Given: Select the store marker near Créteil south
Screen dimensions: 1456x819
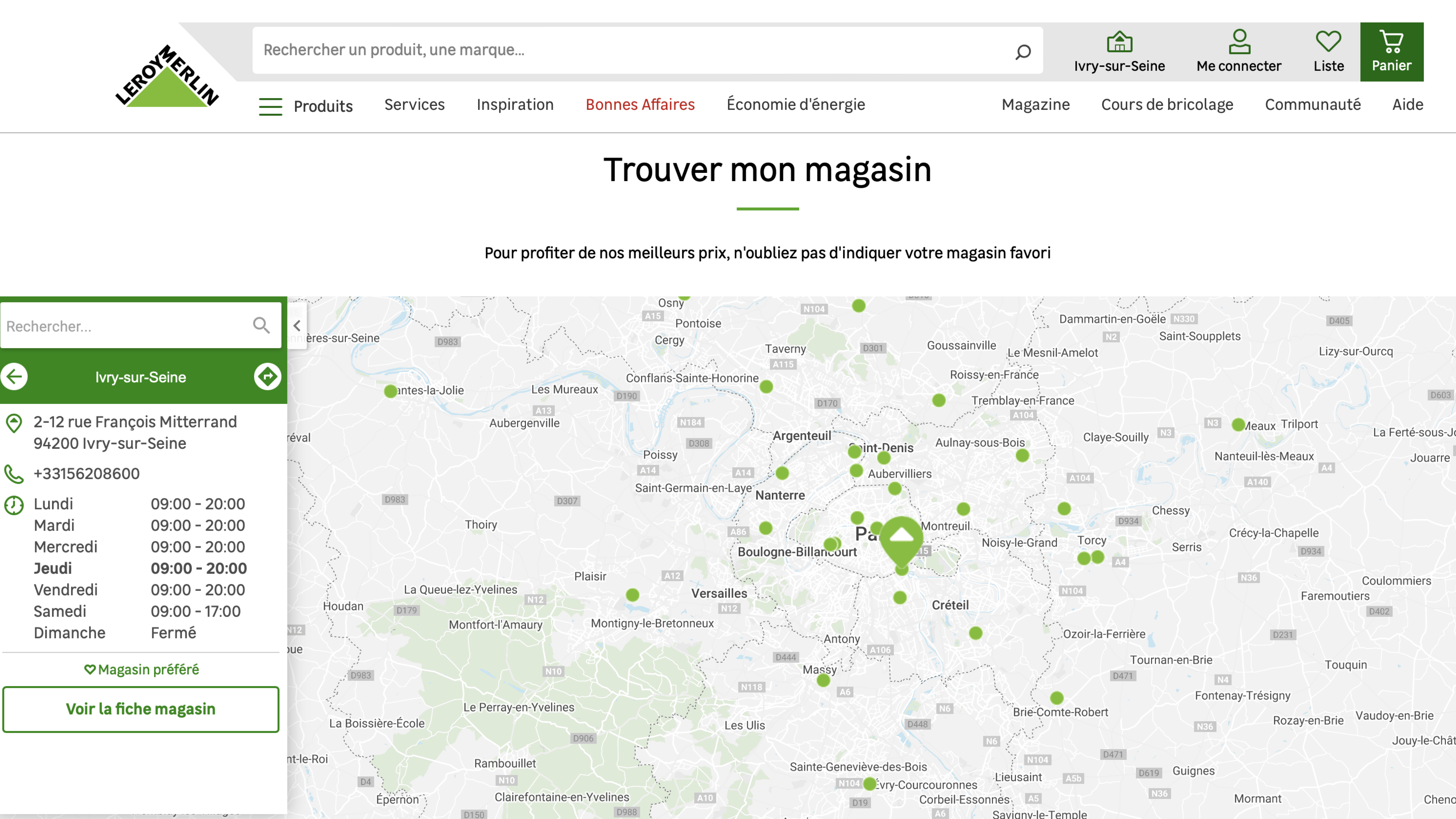Looking at the screenshot, I should pos(976,633).
